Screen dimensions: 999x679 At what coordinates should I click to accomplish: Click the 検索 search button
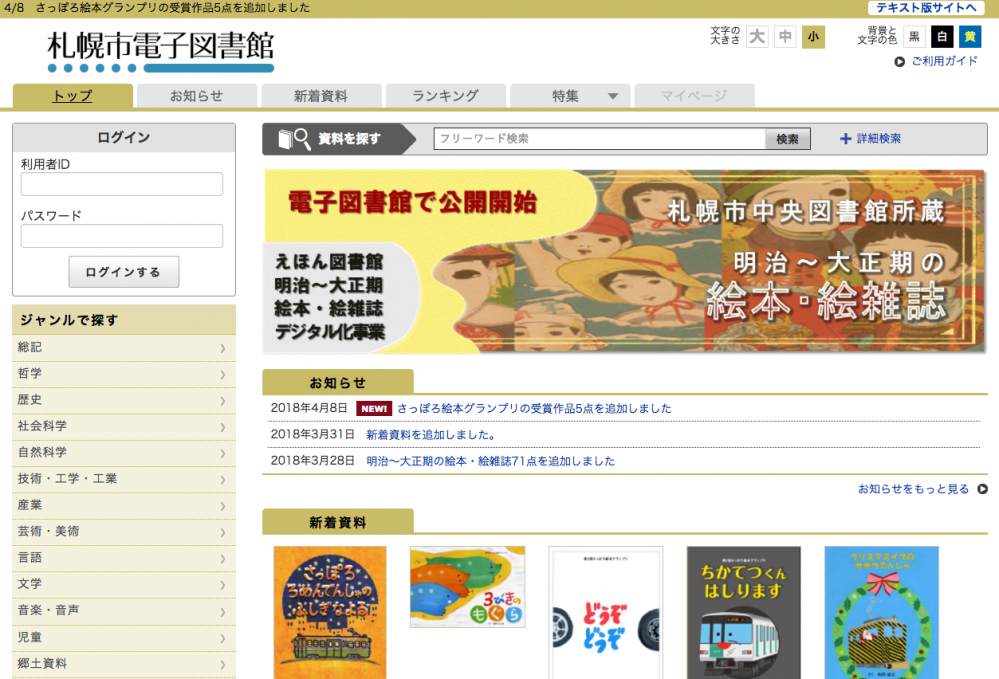[x=787, y=139]
